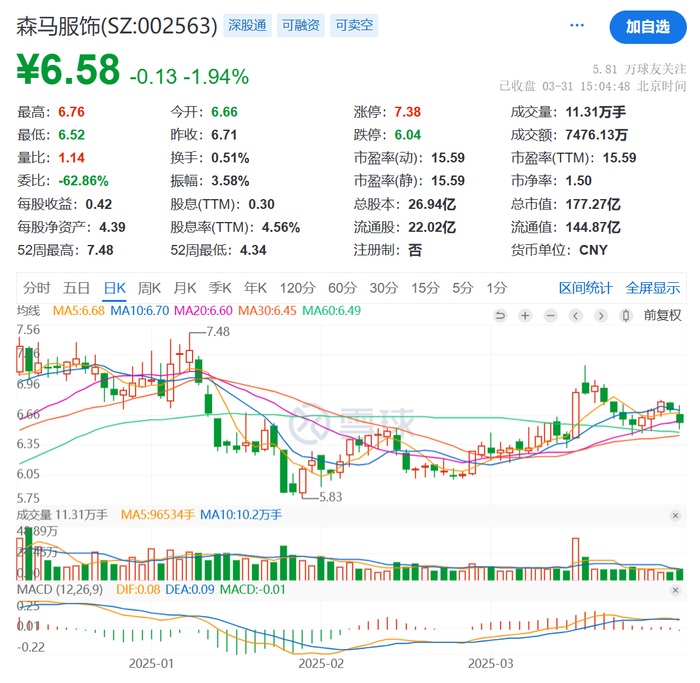Switch to the 1分 chart tab
Viewport: 700px width, 683px height.
497,288
